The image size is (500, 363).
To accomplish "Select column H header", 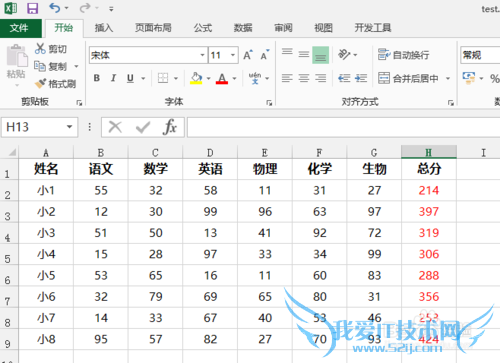I will tap(429, 152).
